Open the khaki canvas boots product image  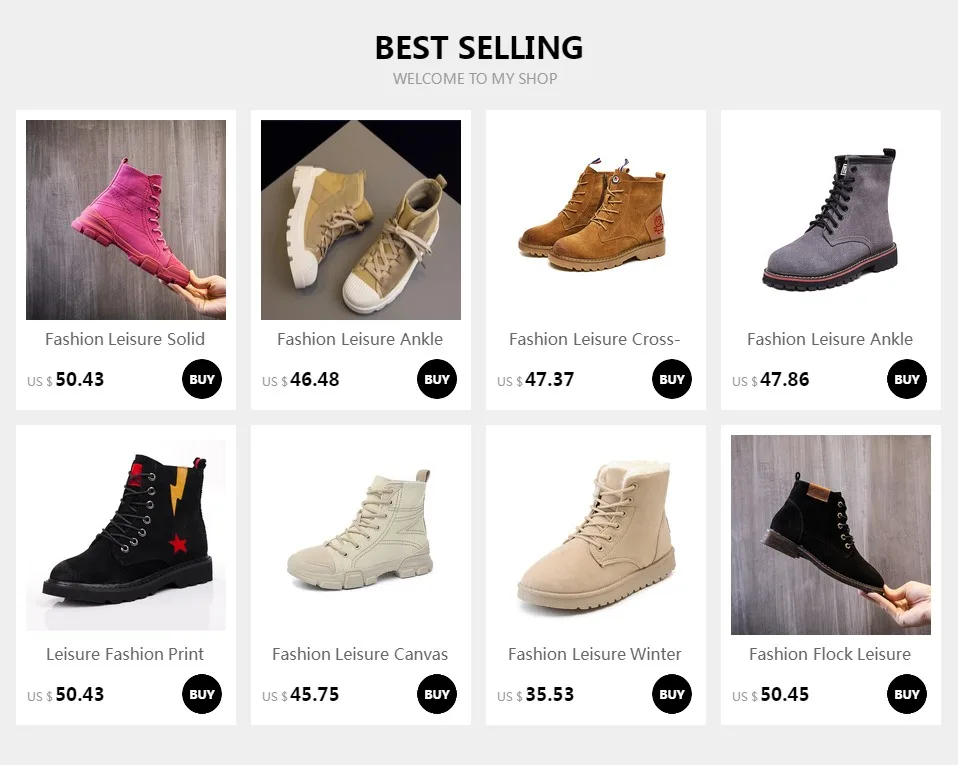tap(361, 220)
